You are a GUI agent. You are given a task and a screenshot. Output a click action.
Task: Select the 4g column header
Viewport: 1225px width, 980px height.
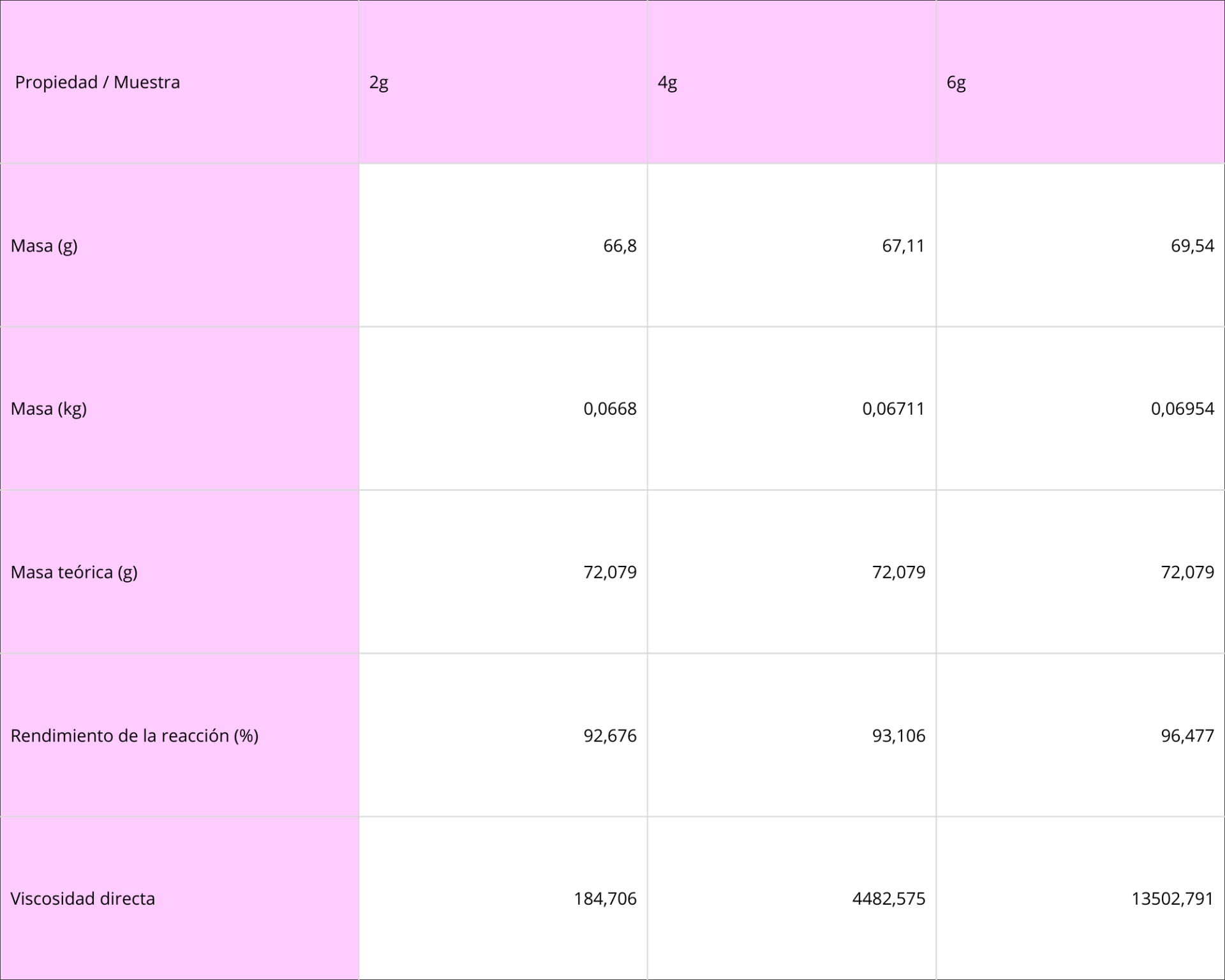(x=792, y=82)
